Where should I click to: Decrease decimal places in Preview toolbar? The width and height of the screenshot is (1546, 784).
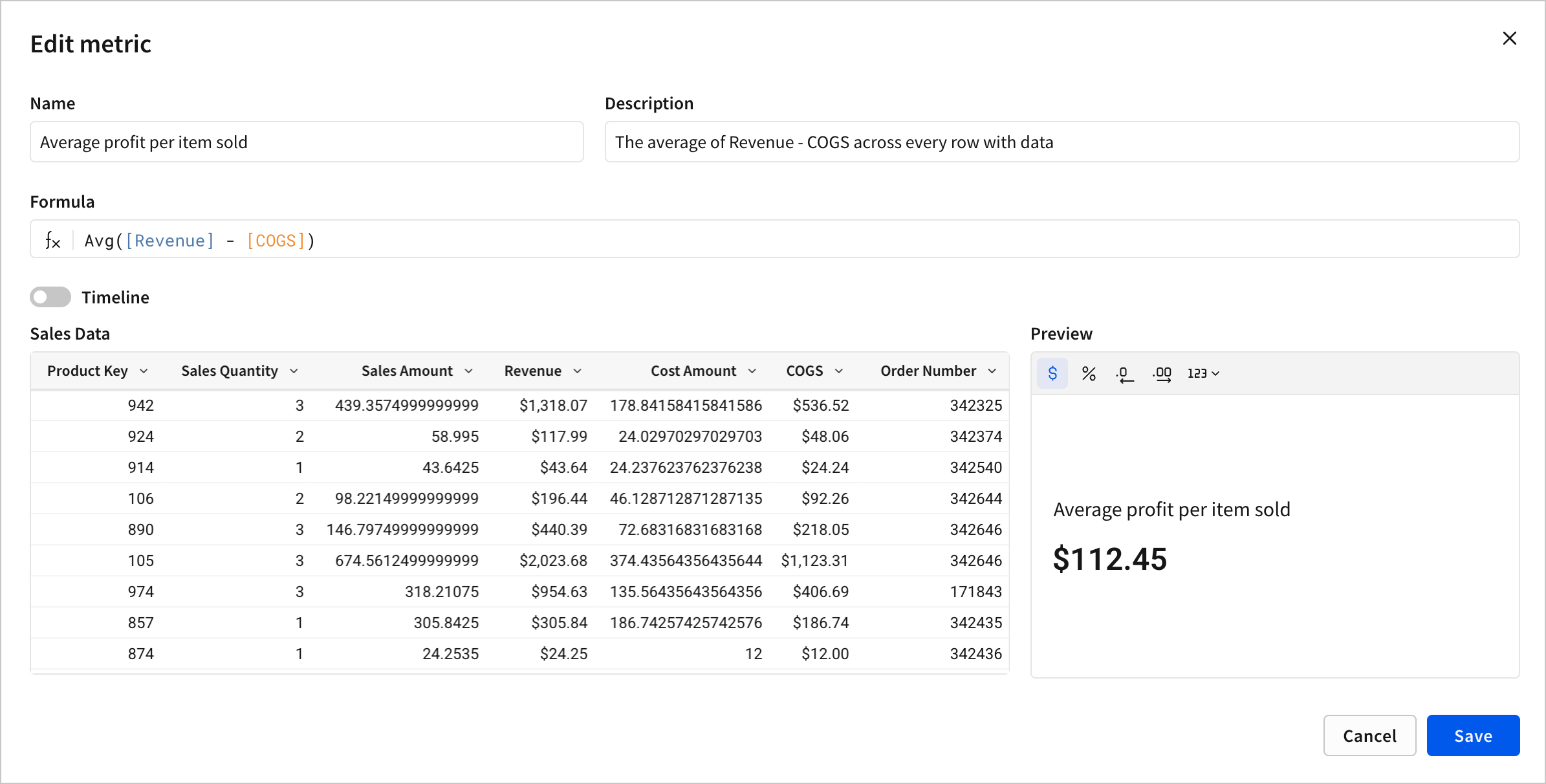click(x=1125, y=373)
